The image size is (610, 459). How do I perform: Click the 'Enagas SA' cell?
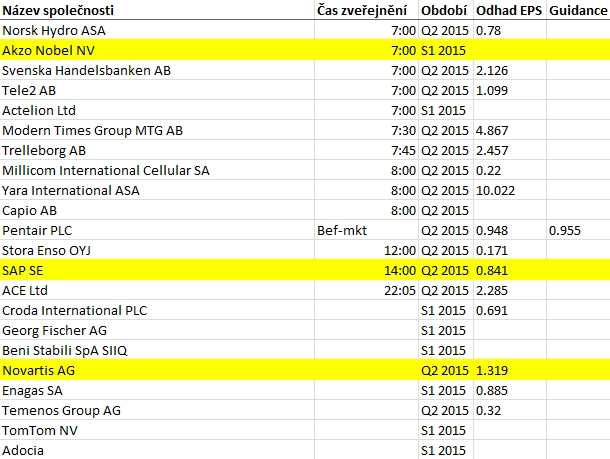pyautogui.click(x=157, y=391)
